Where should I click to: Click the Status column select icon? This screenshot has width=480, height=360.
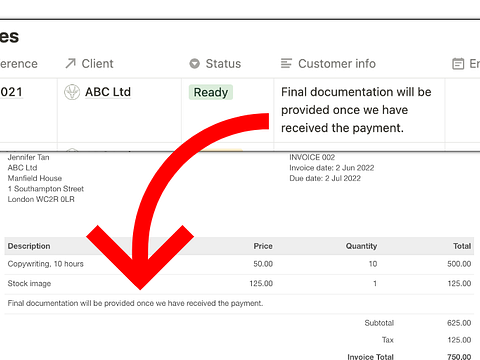point(194,63)
